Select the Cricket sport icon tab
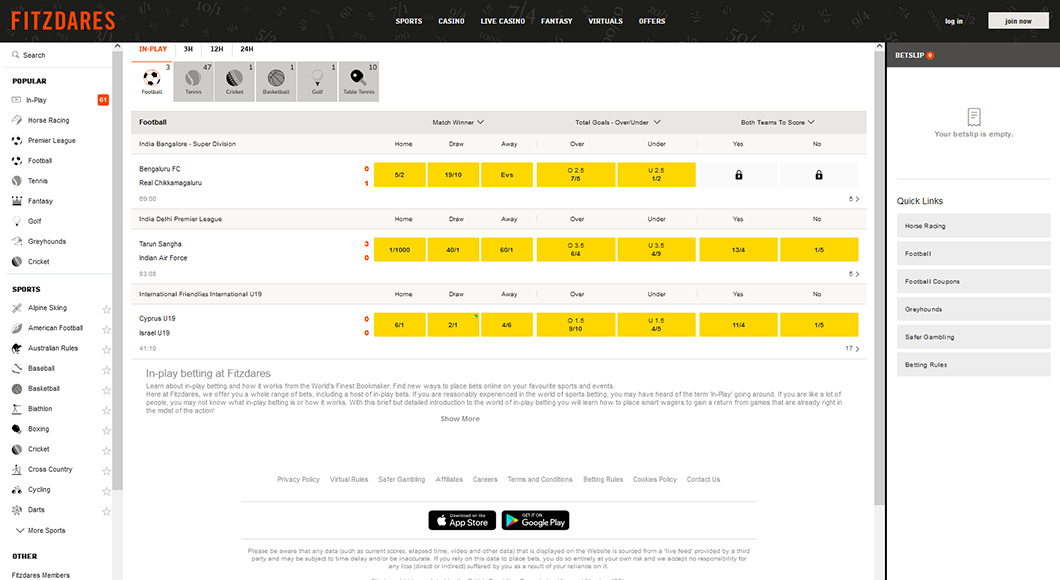Viewport: 1060px width, 580px height. tap(235, 82)
